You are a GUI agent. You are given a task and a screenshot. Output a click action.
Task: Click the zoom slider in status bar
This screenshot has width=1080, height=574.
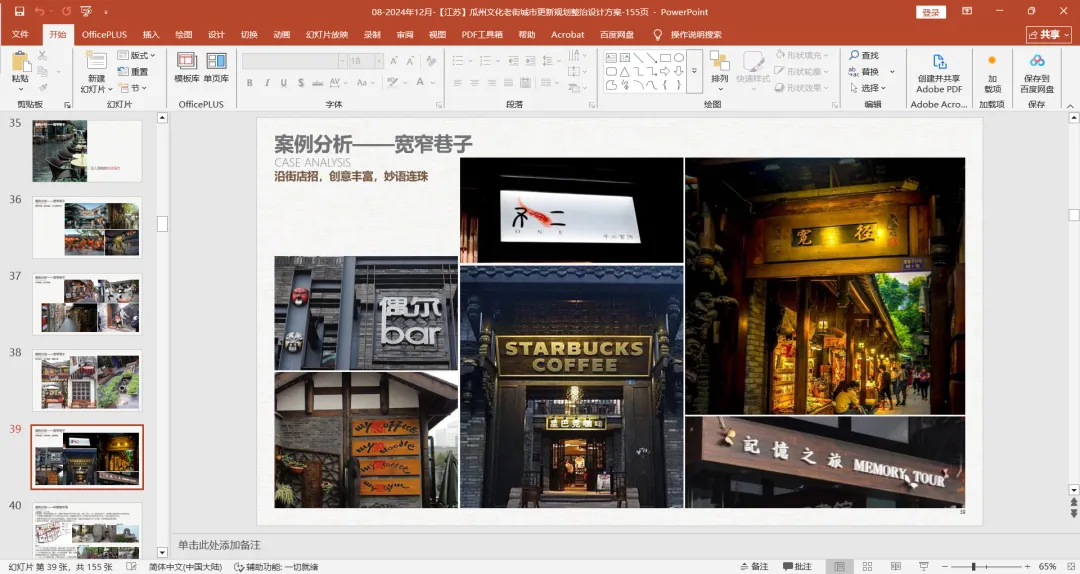[x=973, y=567]
